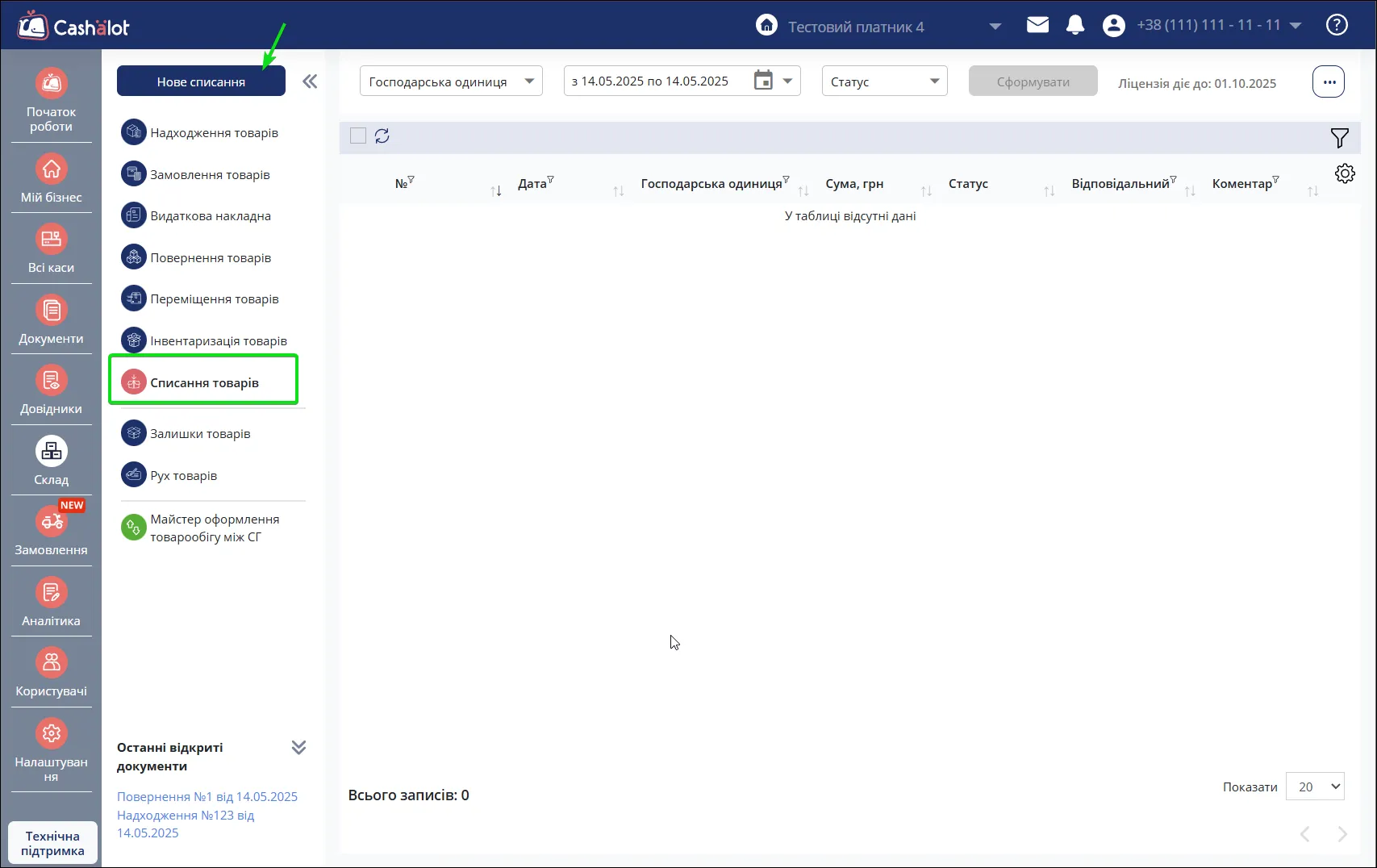Sort by Дата column arrows

[619, 191]
